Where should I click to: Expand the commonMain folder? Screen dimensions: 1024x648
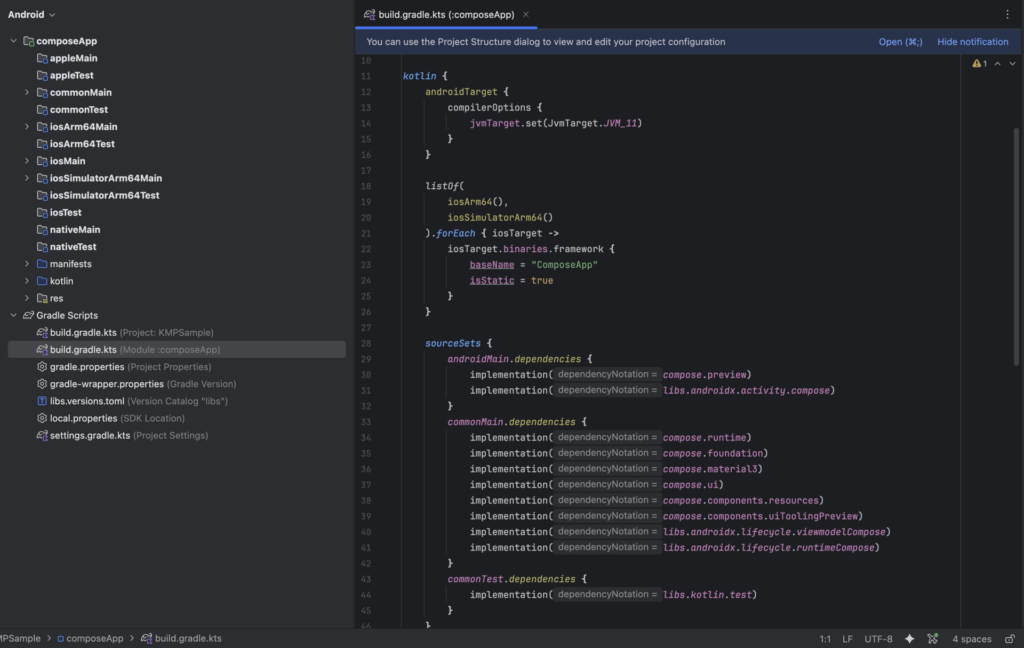28,93
